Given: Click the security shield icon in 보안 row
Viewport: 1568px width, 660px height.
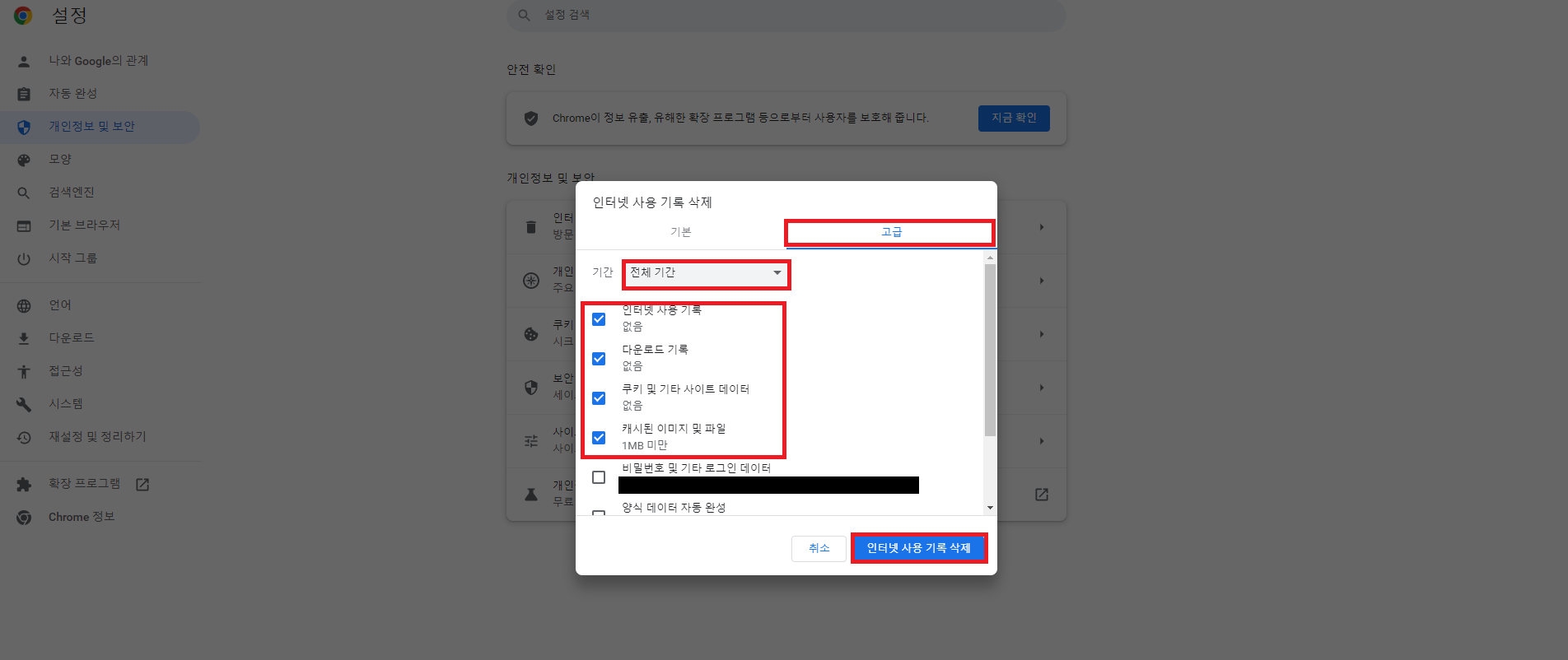Looking at the screenshot, I should point(531,388).
